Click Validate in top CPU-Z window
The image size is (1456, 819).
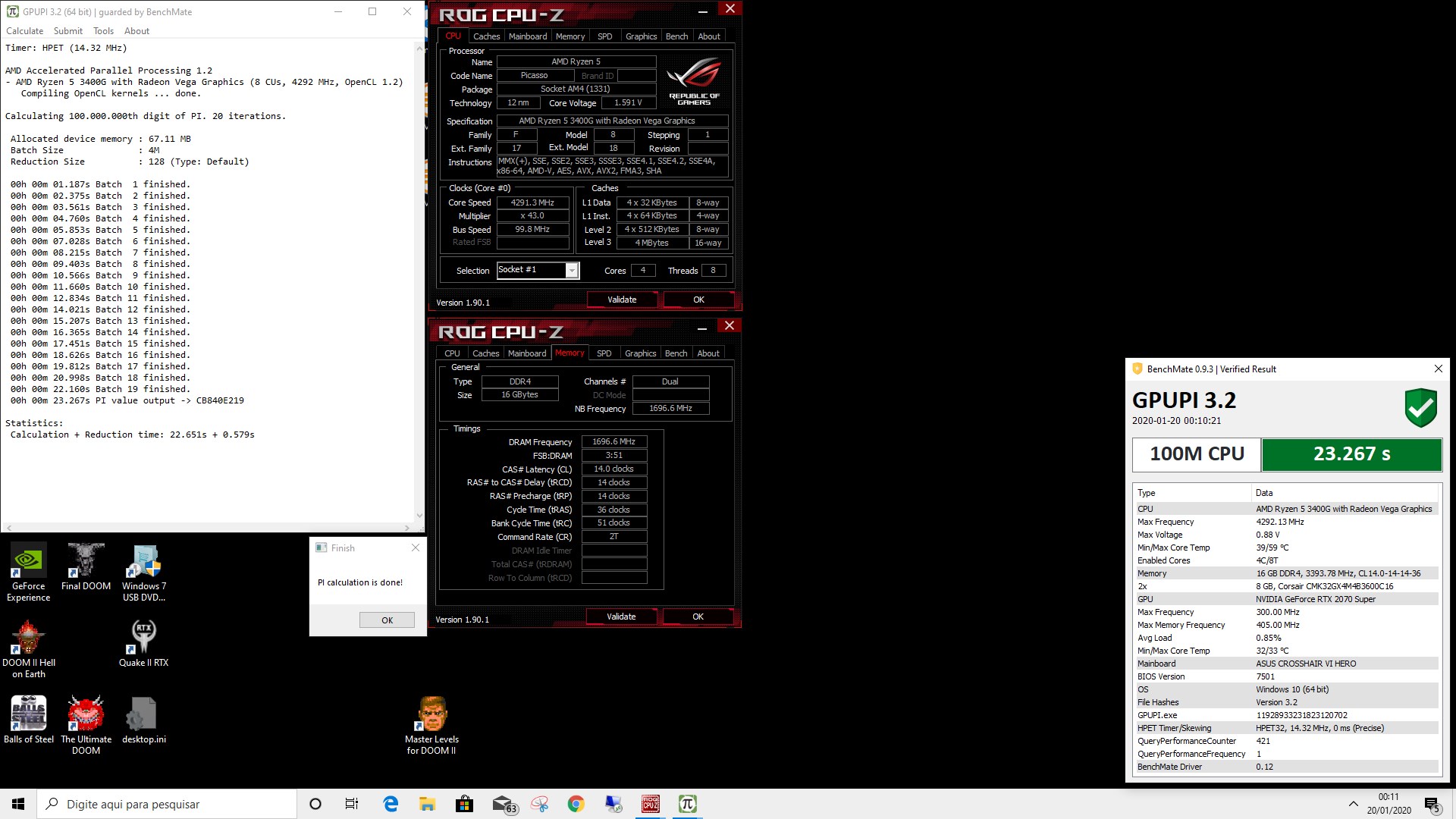(622, 300)
